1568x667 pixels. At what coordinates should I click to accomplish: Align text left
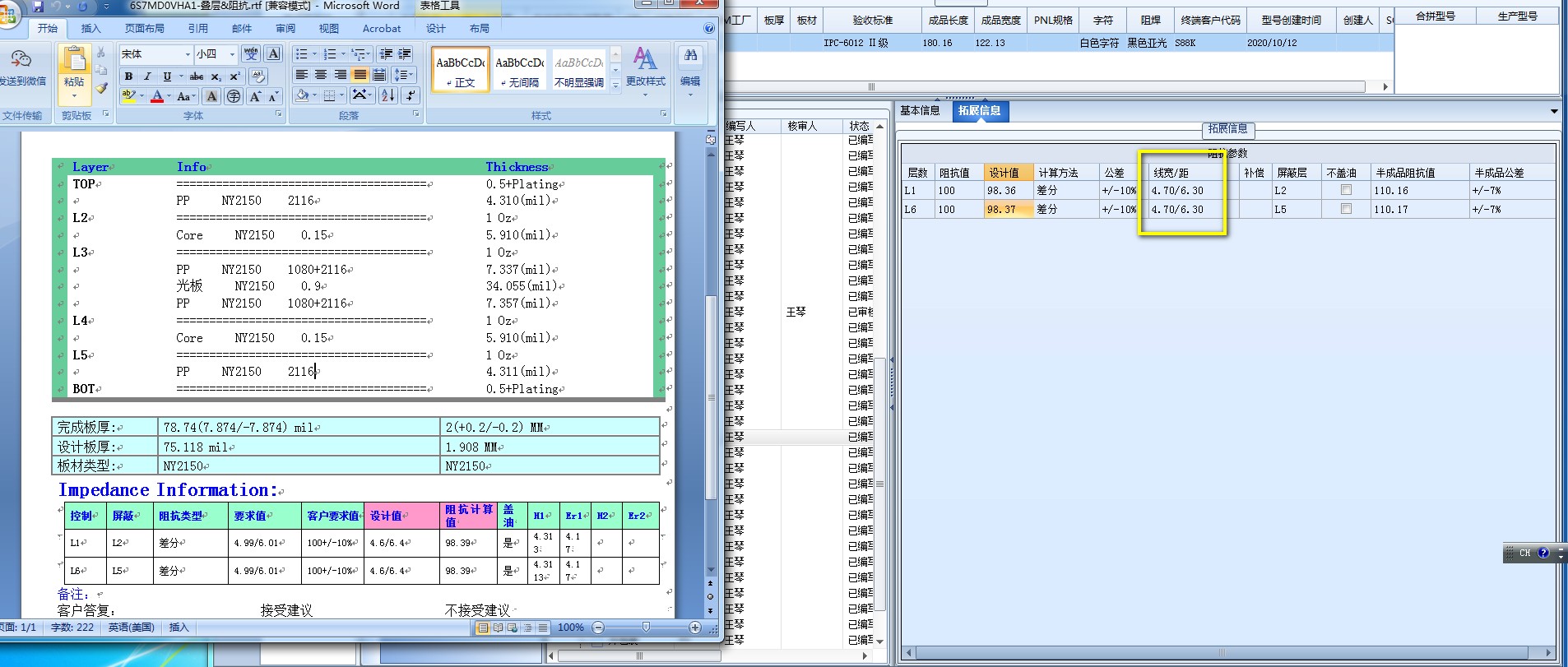pyautogui.click(x=301, y=75)
